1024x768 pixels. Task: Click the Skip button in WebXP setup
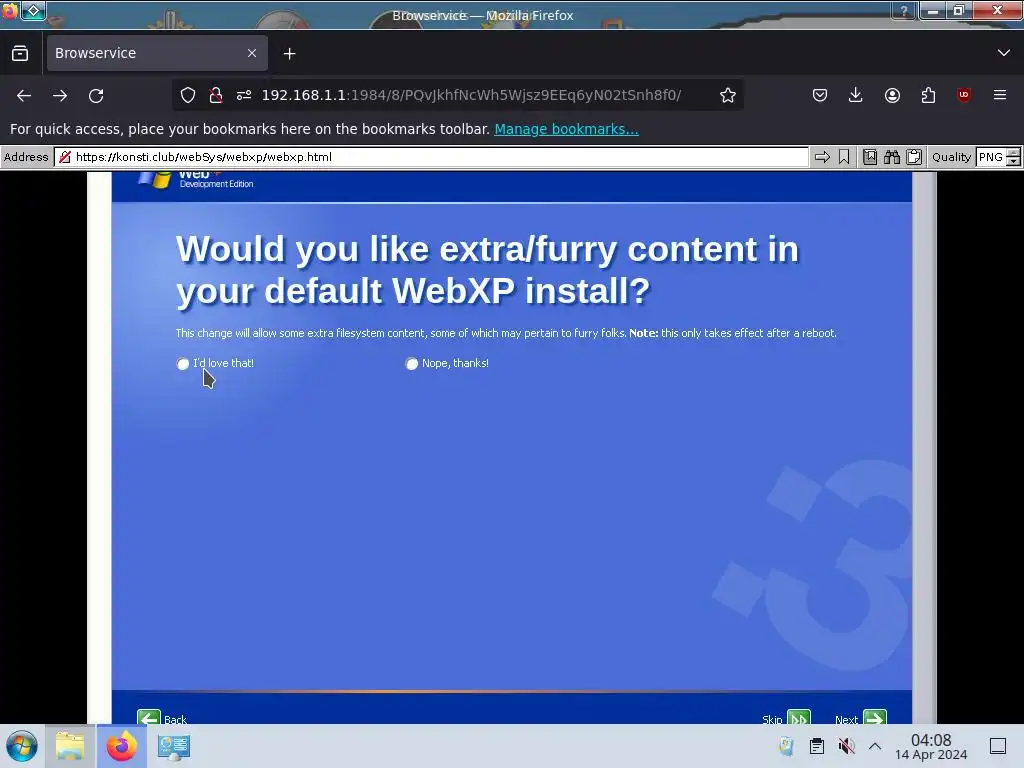[x=798, y=718]
